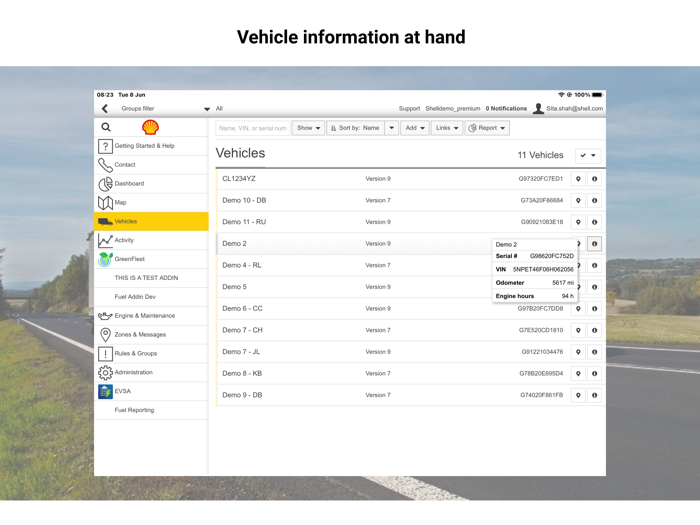700x525 pixels.
Task: Open the Activity section
Action: [x=151, y=240]
